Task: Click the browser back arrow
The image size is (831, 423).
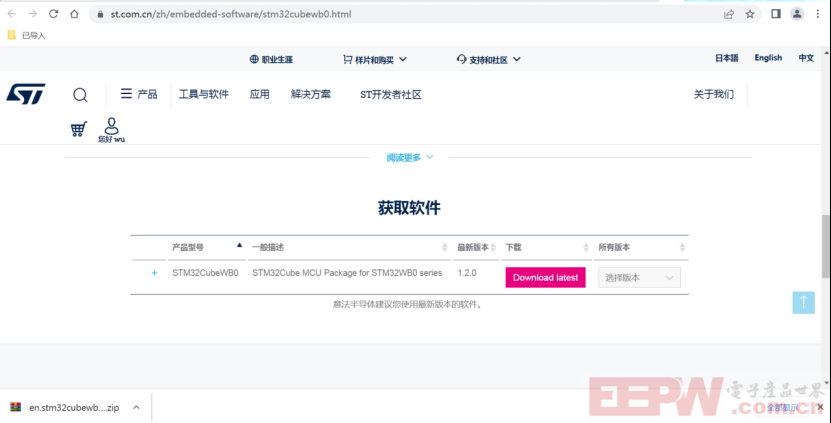Action: (12, 14)
